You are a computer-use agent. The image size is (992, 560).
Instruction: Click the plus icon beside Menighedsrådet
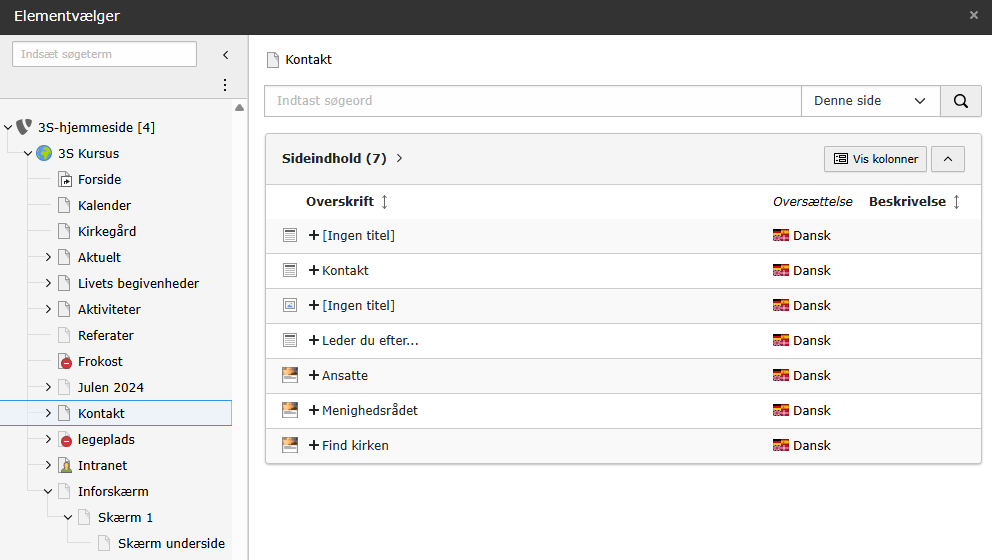pos(314,411)
